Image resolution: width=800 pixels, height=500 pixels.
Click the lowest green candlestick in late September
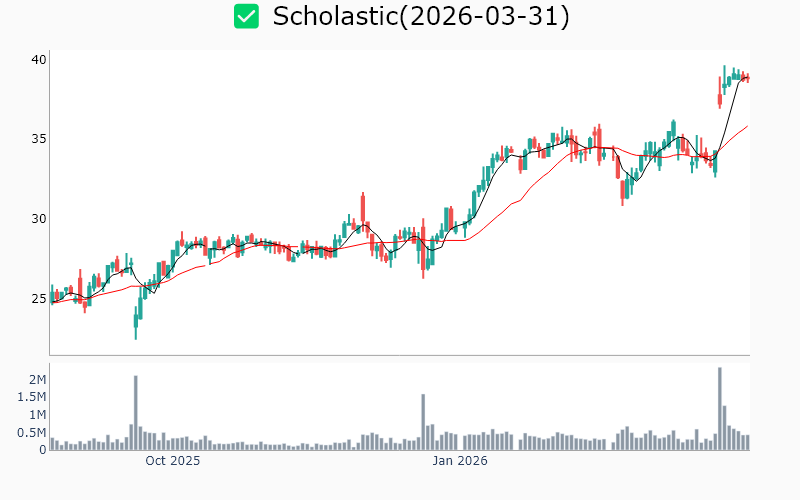[136, 322]
